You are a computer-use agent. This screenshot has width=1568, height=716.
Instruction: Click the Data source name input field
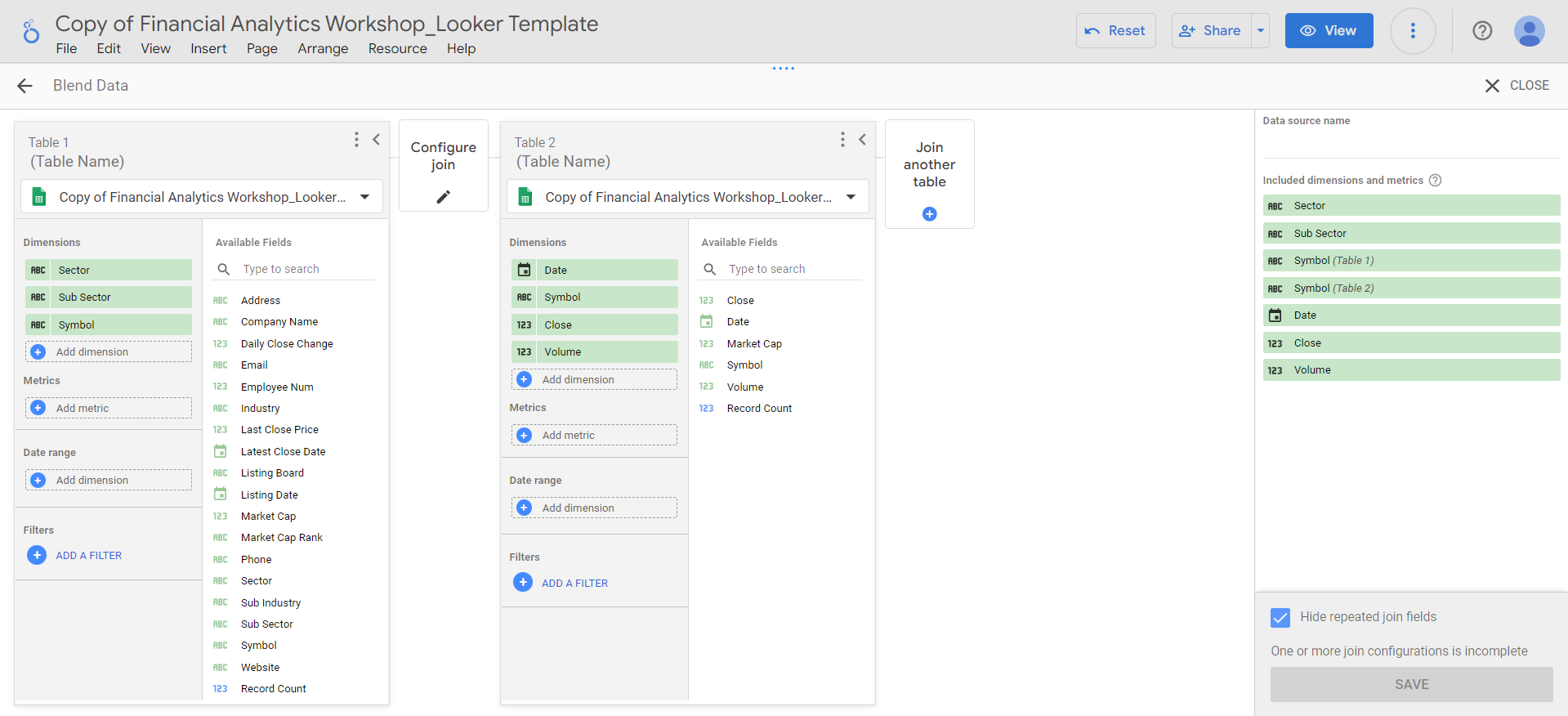tap(1410, 145)
